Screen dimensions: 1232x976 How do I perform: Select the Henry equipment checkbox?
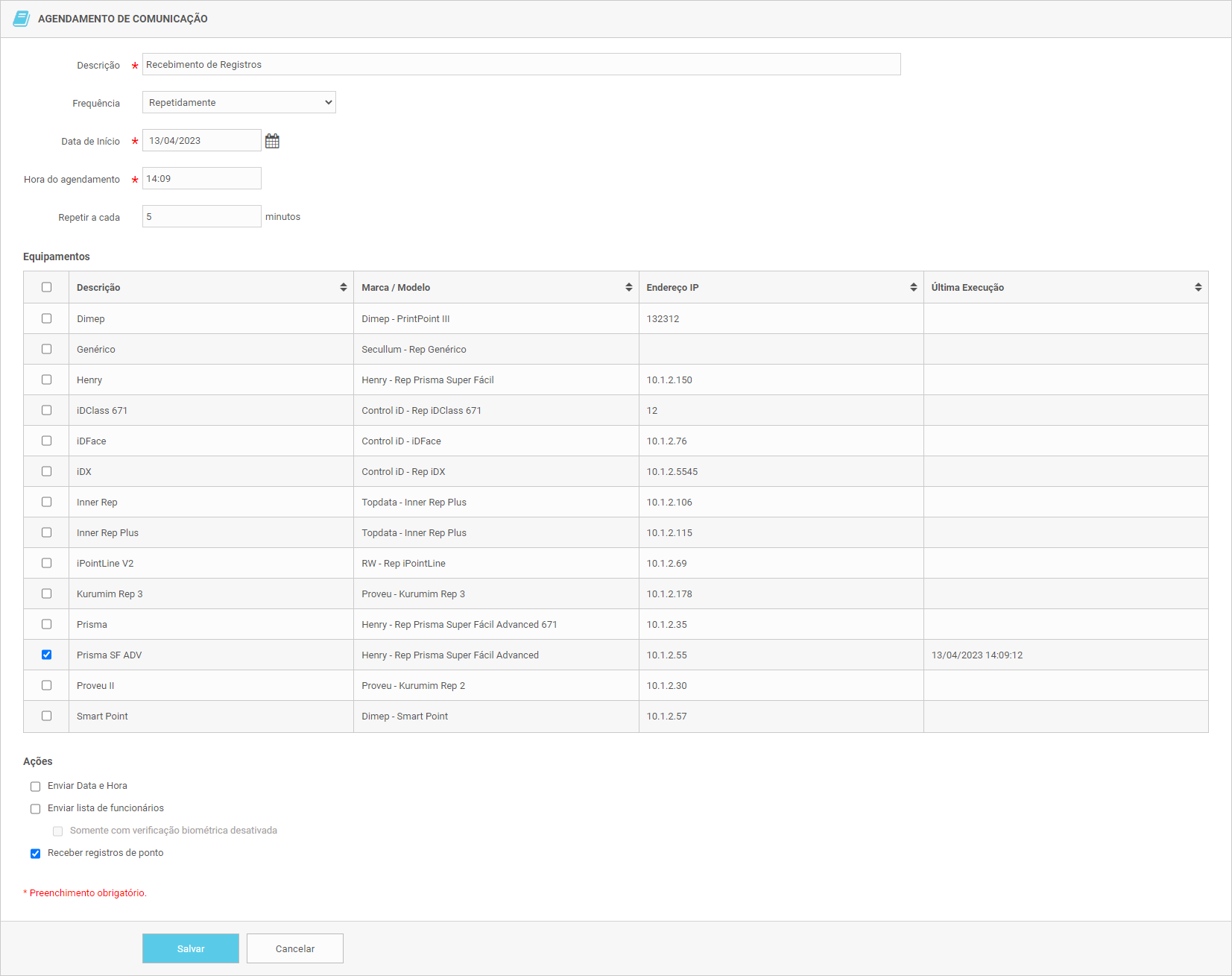[x=46, y=380]
